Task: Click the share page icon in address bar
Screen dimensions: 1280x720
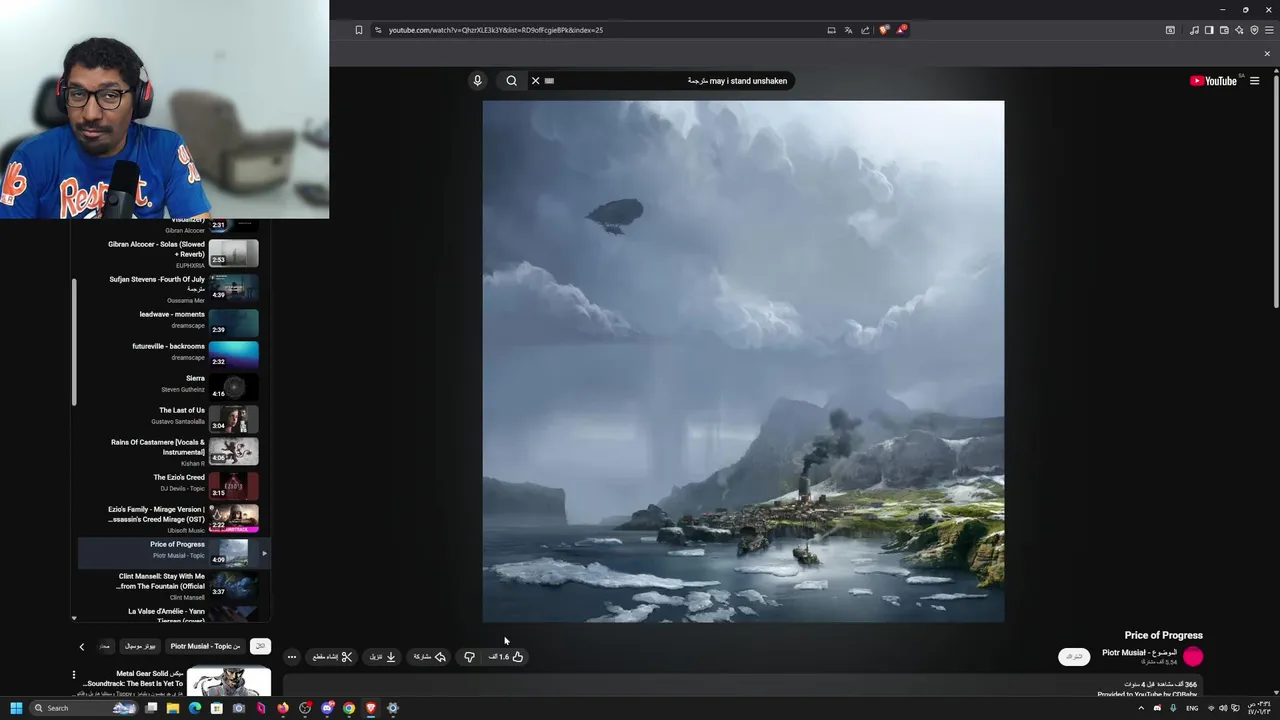Action: pyautogui.click(x=865, y=30)
